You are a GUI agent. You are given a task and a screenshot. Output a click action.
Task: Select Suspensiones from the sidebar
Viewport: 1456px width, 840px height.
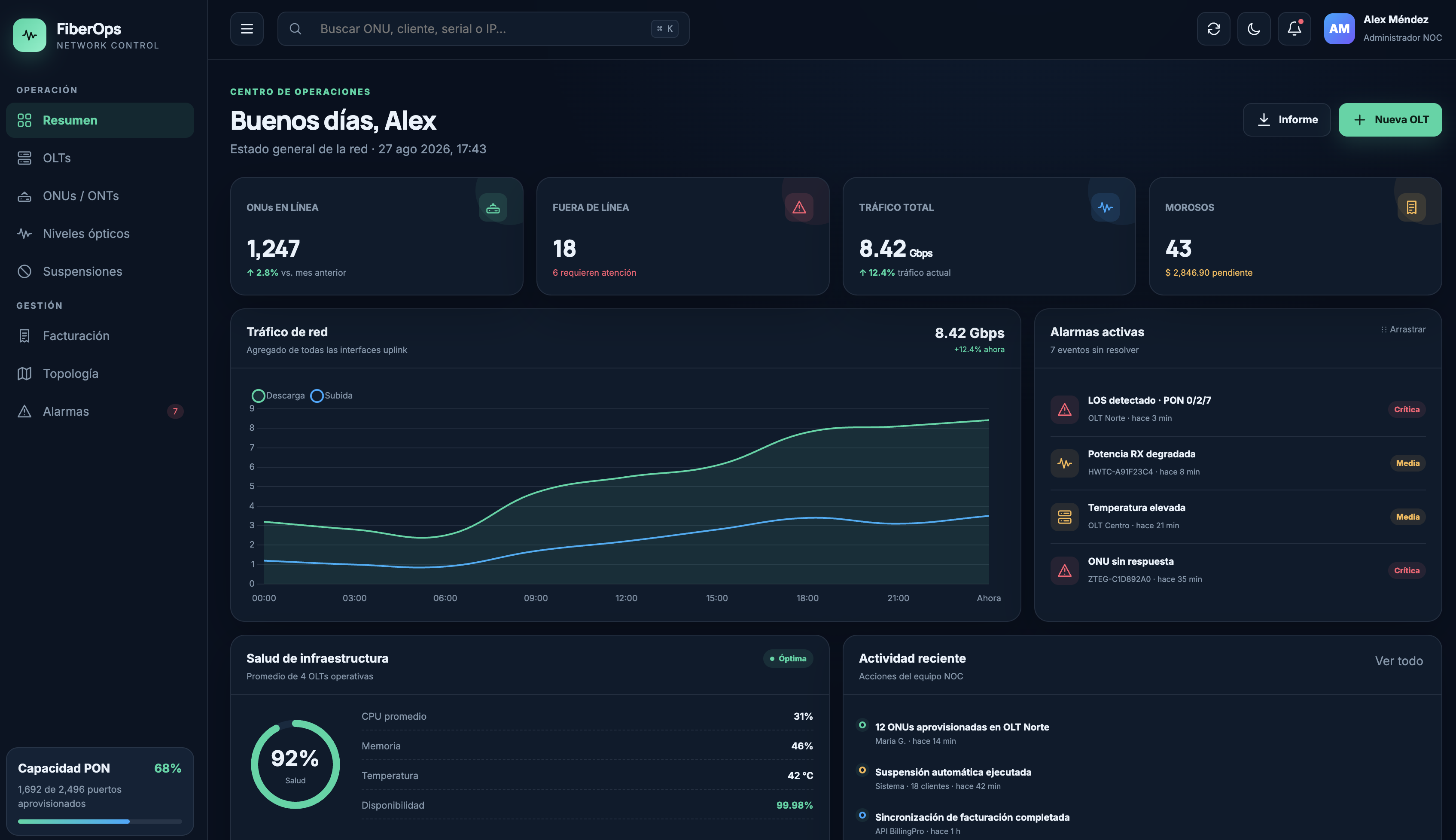(100, 272)
